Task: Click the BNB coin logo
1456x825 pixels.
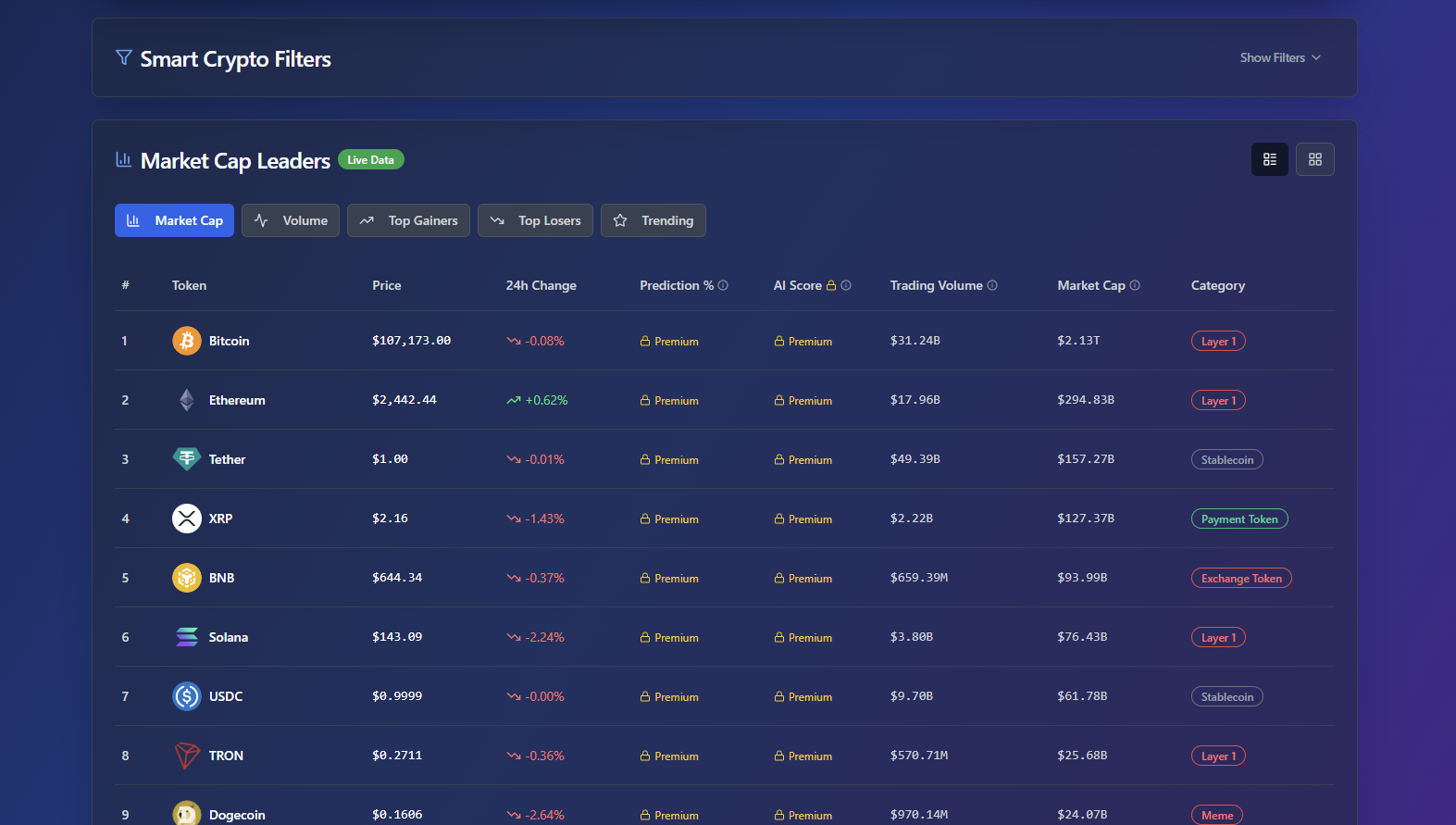Action: coord(187,578)
